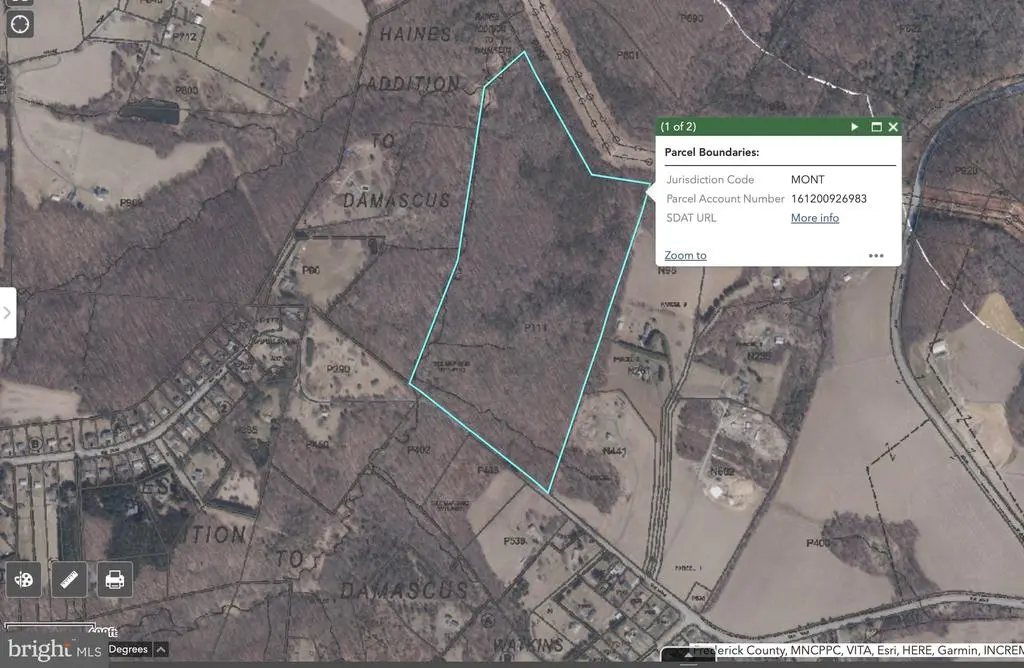The height and width of the screenshot is (668, 1024).
Task: Show next feature in parcel popup
Action: [854, 127]
